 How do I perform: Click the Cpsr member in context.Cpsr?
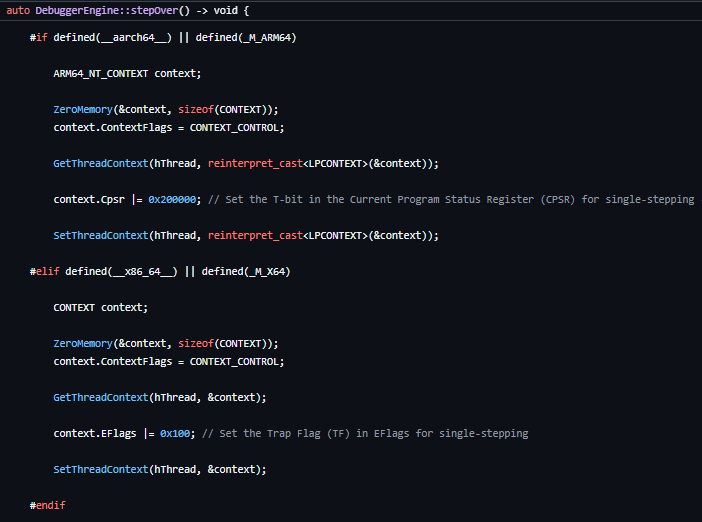[x=112, y=199]
